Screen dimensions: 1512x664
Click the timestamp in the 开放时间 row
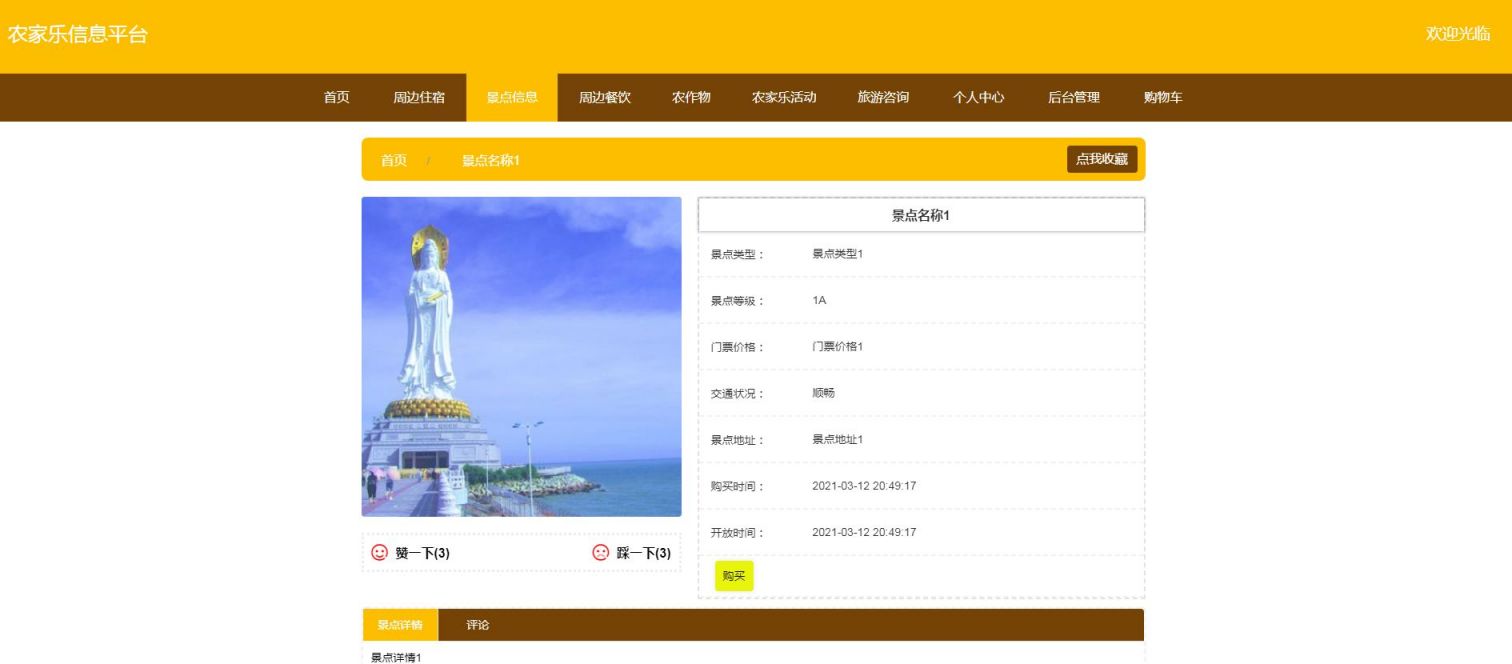(864, 532)
